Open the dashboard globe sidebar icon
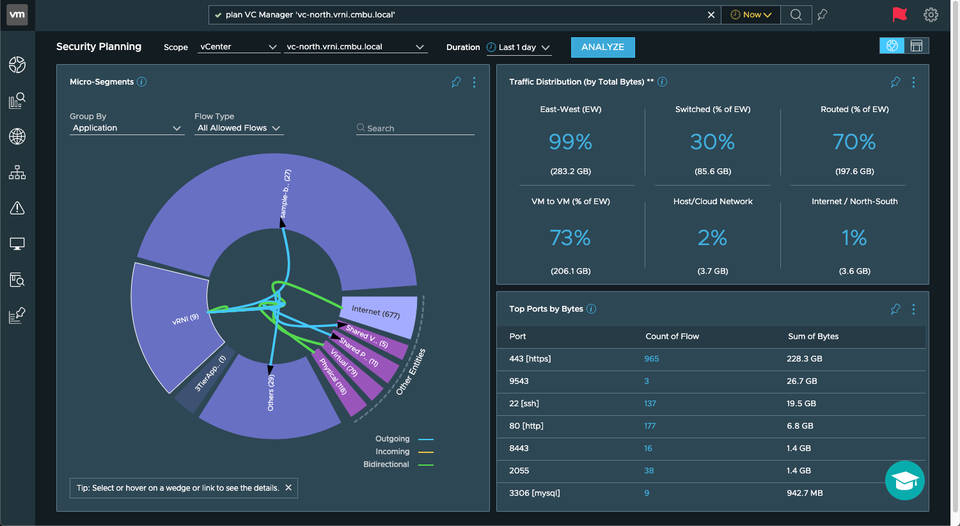This screenshot has height=526, width=960. 17,64
